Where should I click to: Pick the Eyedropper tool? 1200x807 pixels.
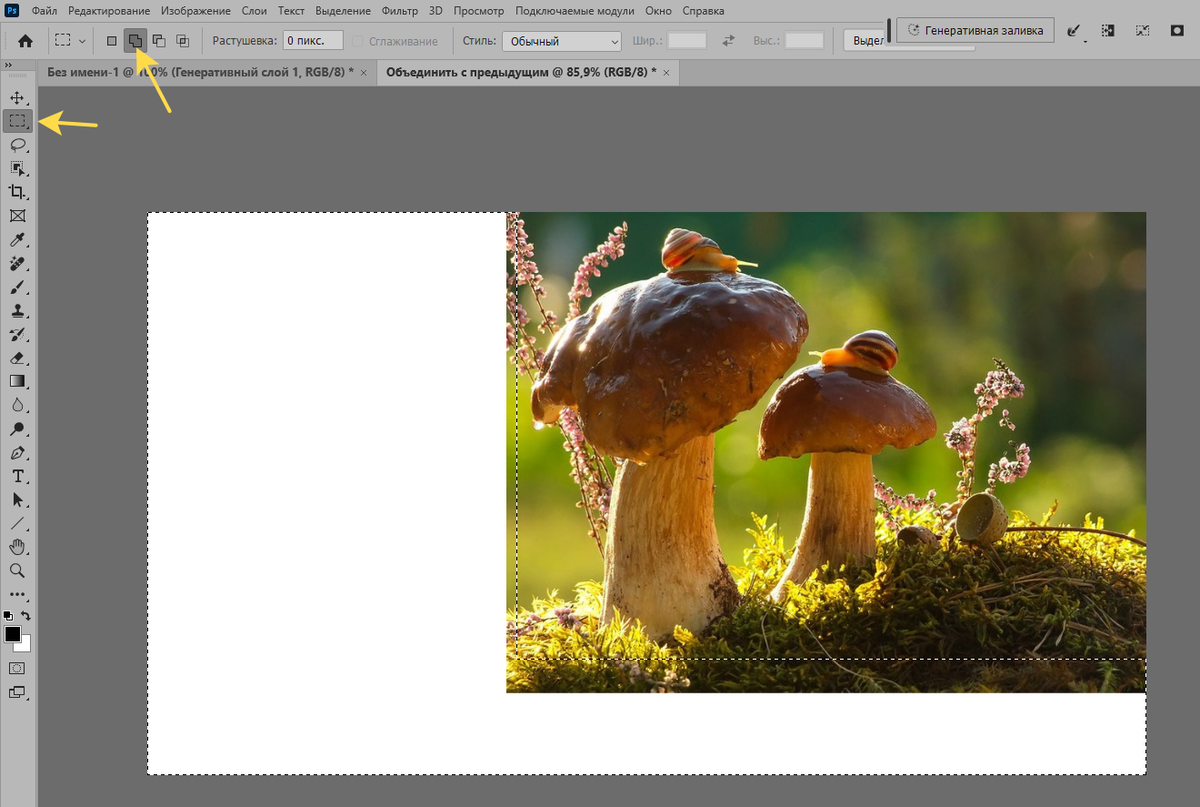[17, 240]
